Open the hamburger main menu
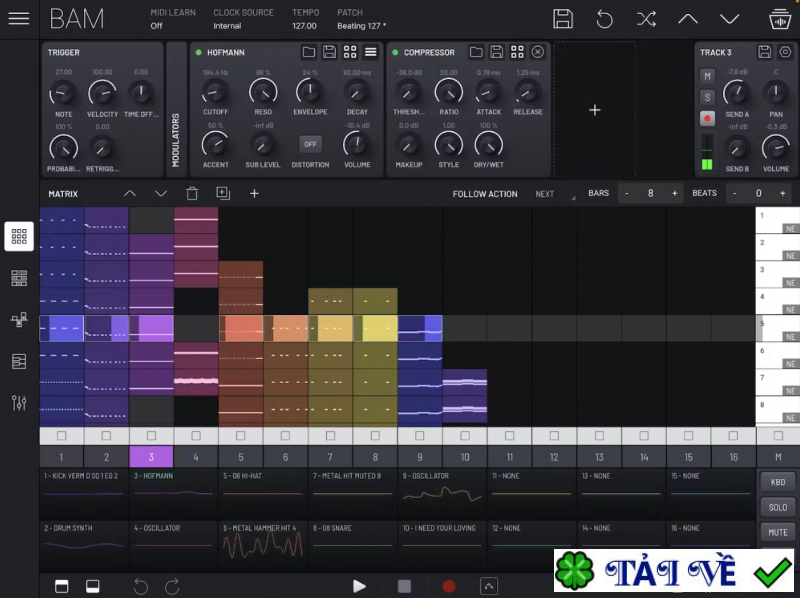Viewport: 800px width, 598px height. pos(19,18)
